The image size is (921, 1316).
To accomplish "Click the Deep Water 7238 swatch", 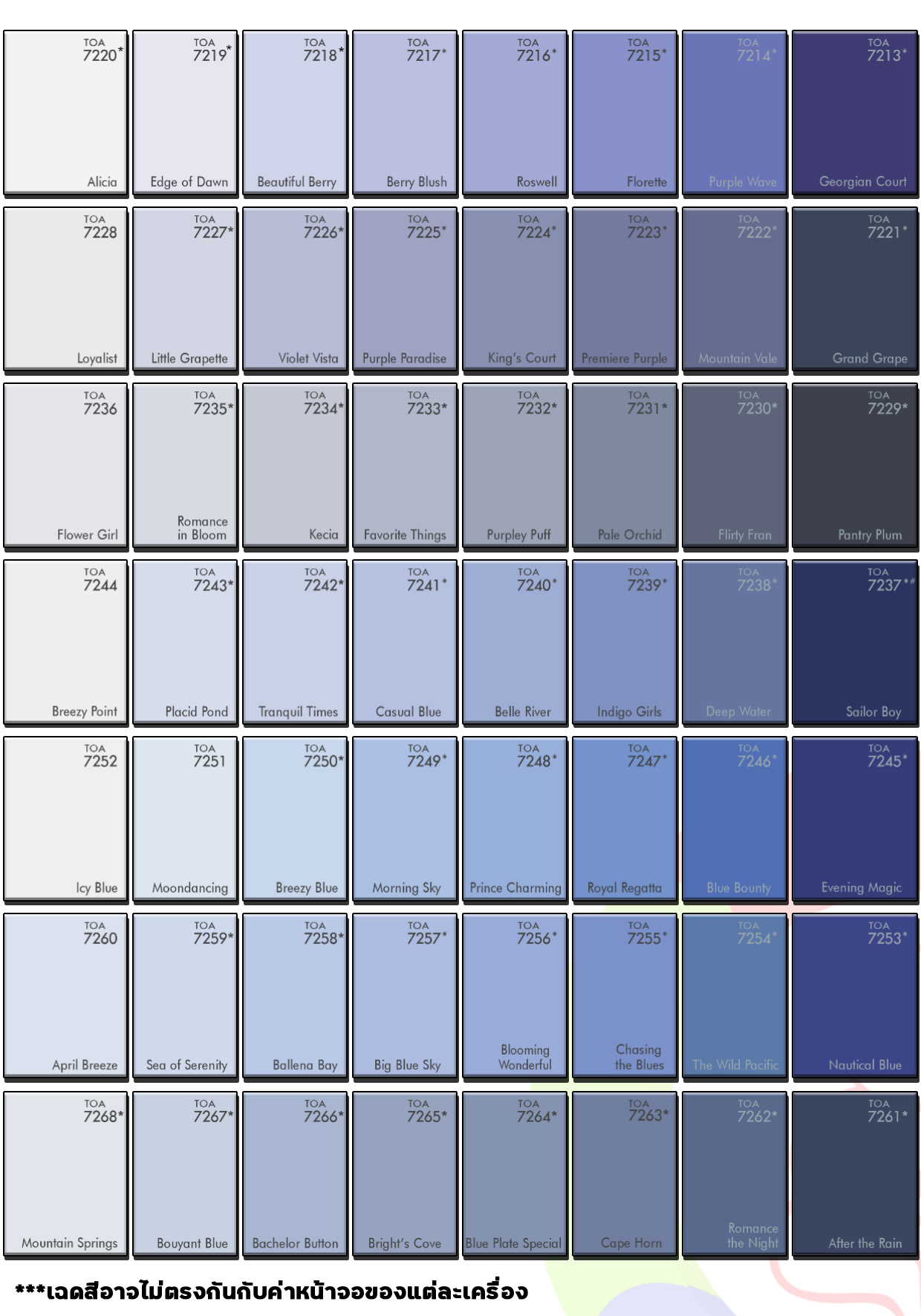I will point(735,642).
